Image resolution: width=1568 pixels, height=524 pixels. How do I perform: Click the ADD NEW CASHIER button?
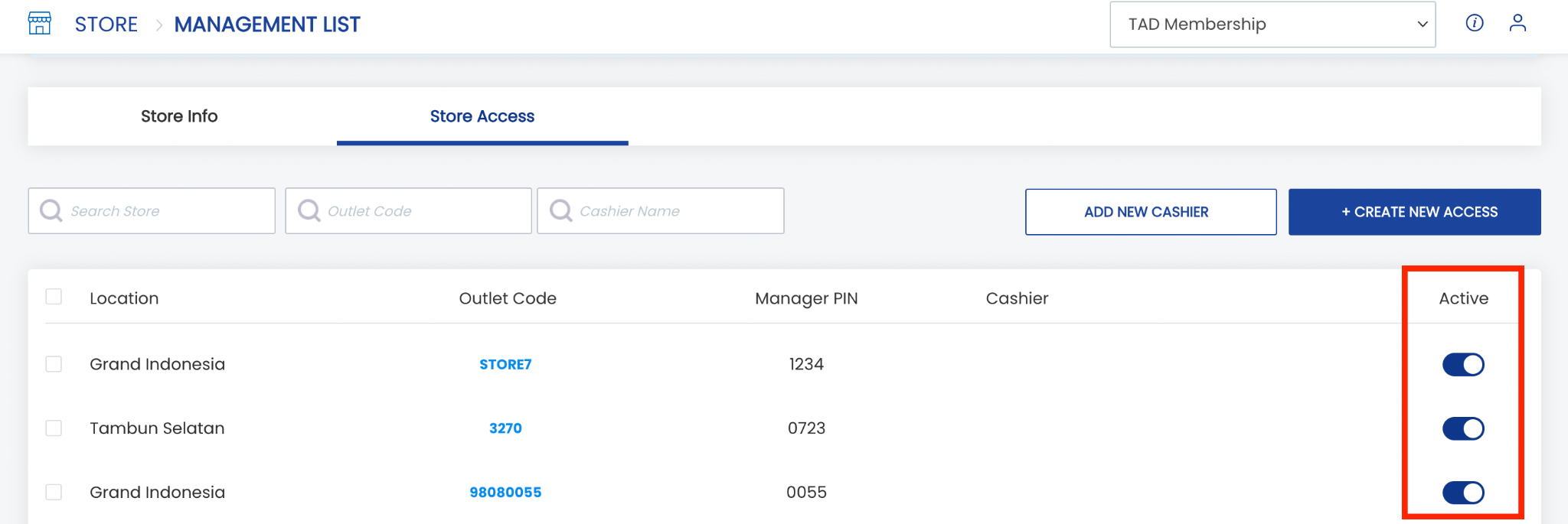tap(1151, 212)
